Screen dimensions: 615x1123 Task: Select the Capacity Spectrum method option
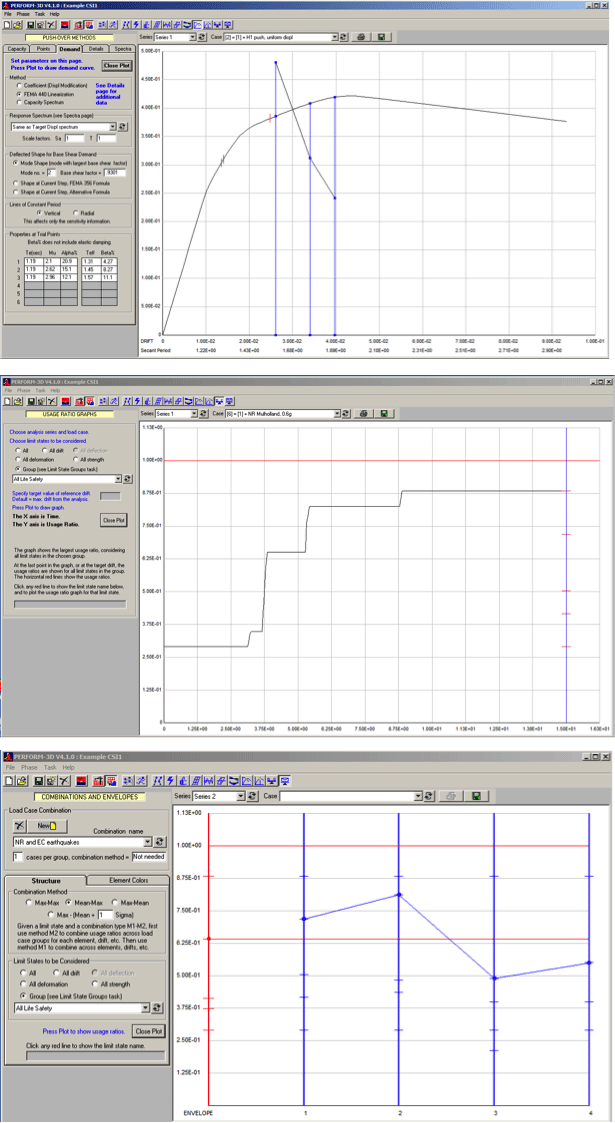[x=20, y=100]
